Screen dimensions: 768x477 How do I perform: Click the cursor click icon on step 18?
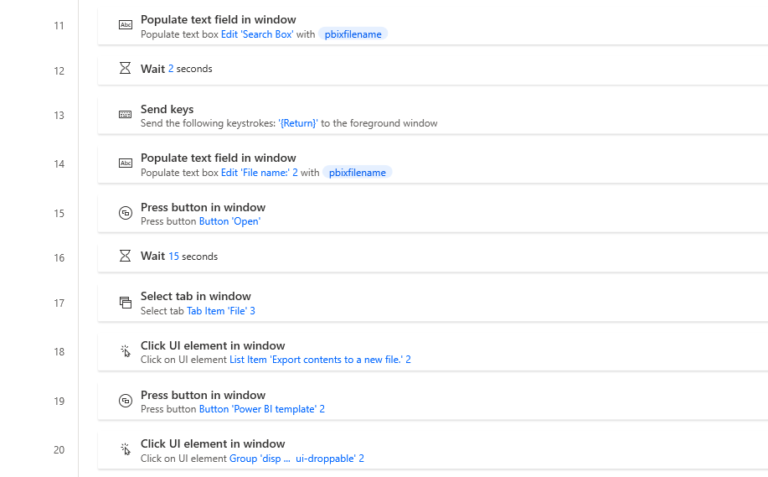pos(125,351)
